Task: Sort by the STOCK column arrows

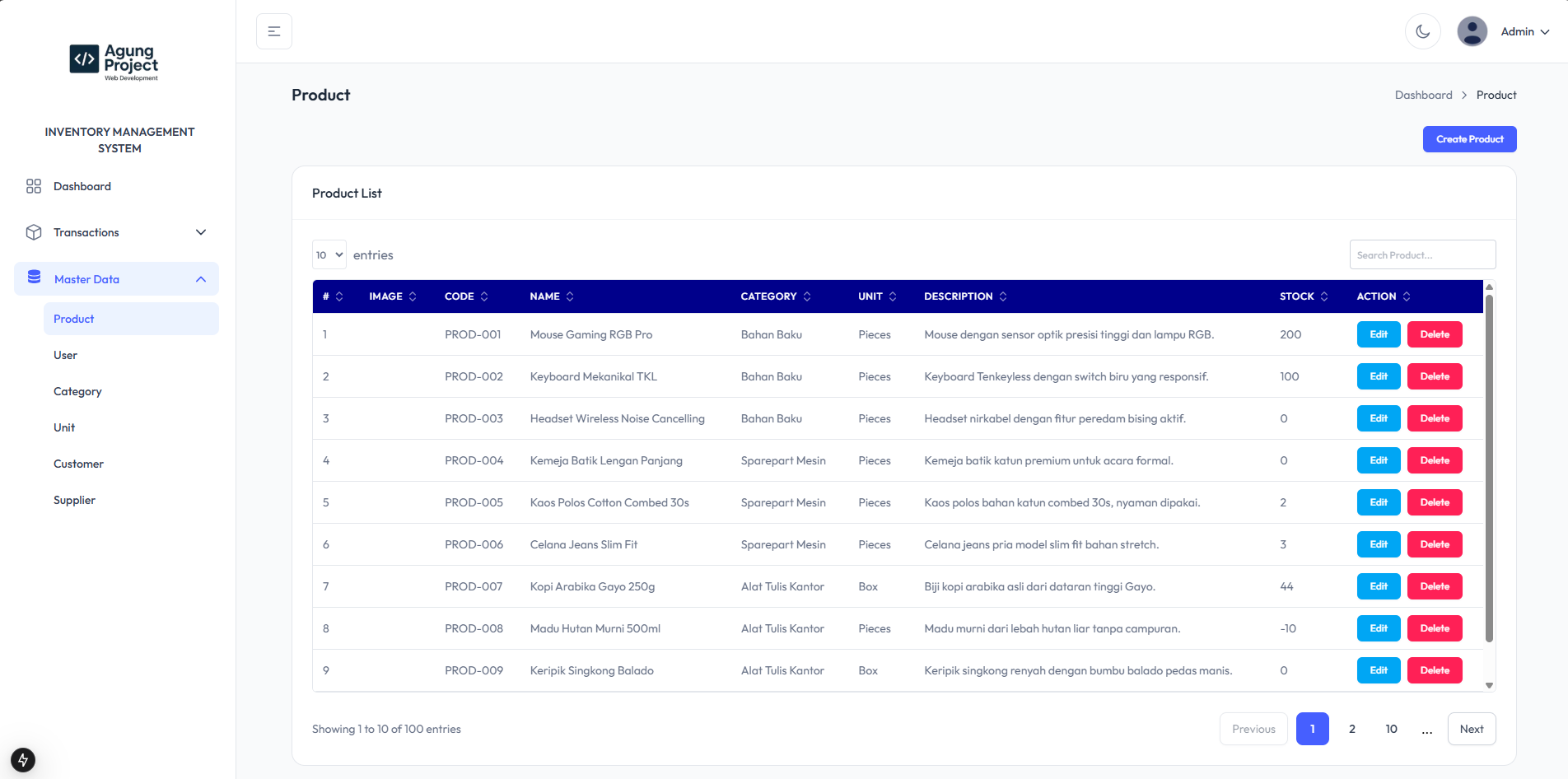Action: point(1324,296)
